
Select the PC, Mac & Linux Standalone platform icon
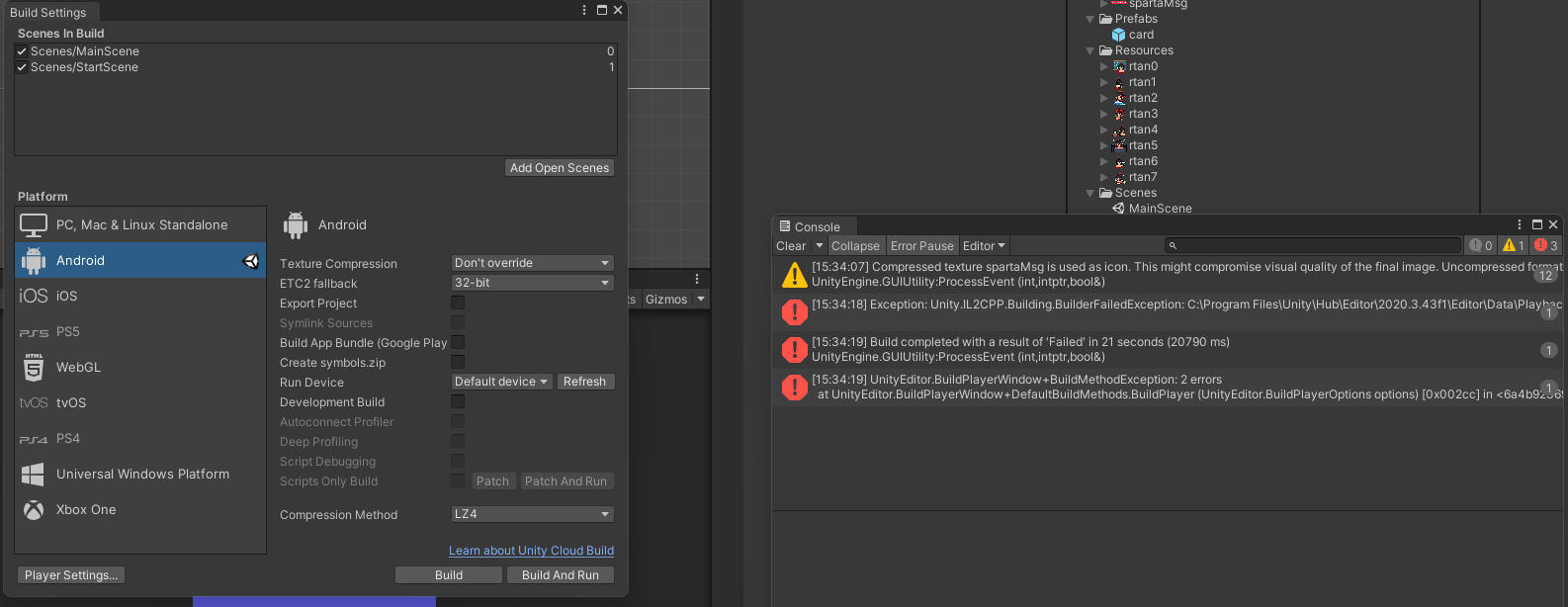click(34, 225)
